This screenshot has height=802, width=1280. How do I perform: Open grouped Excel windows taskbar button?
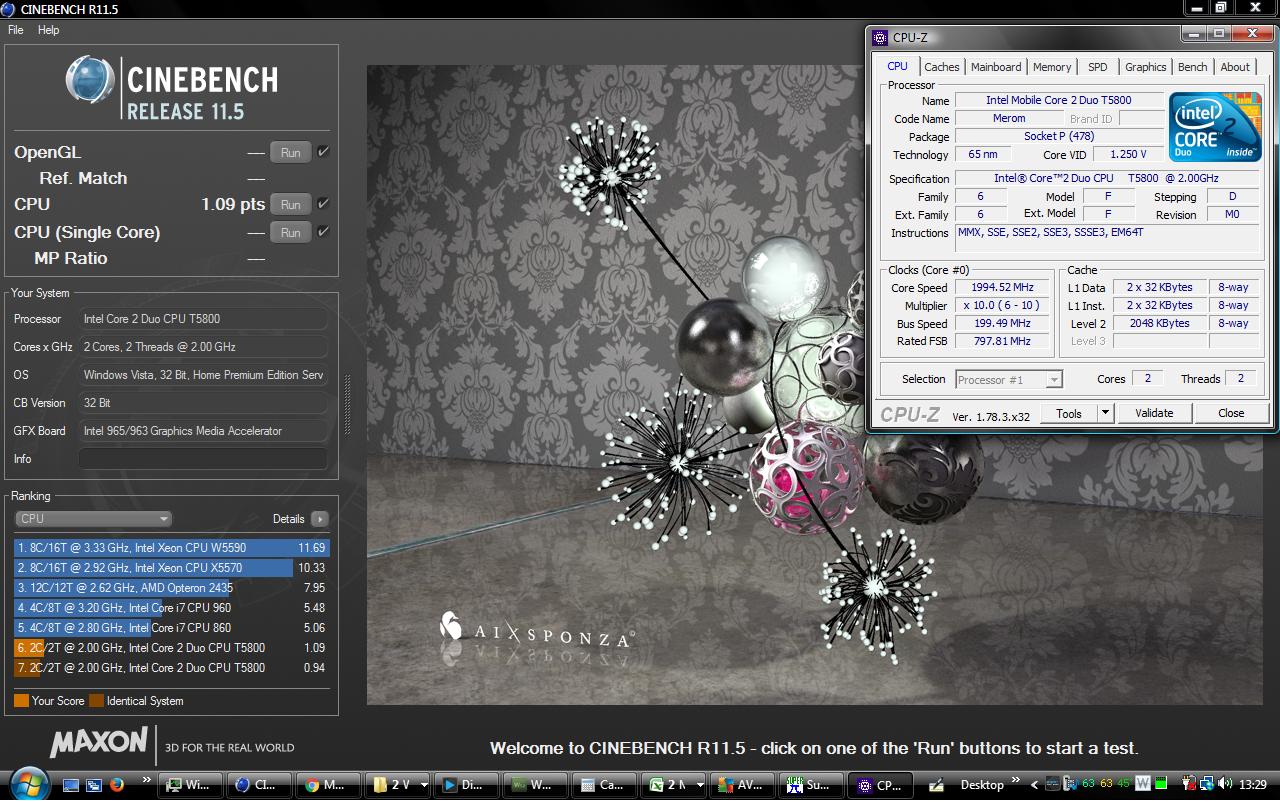click(673, 785)
